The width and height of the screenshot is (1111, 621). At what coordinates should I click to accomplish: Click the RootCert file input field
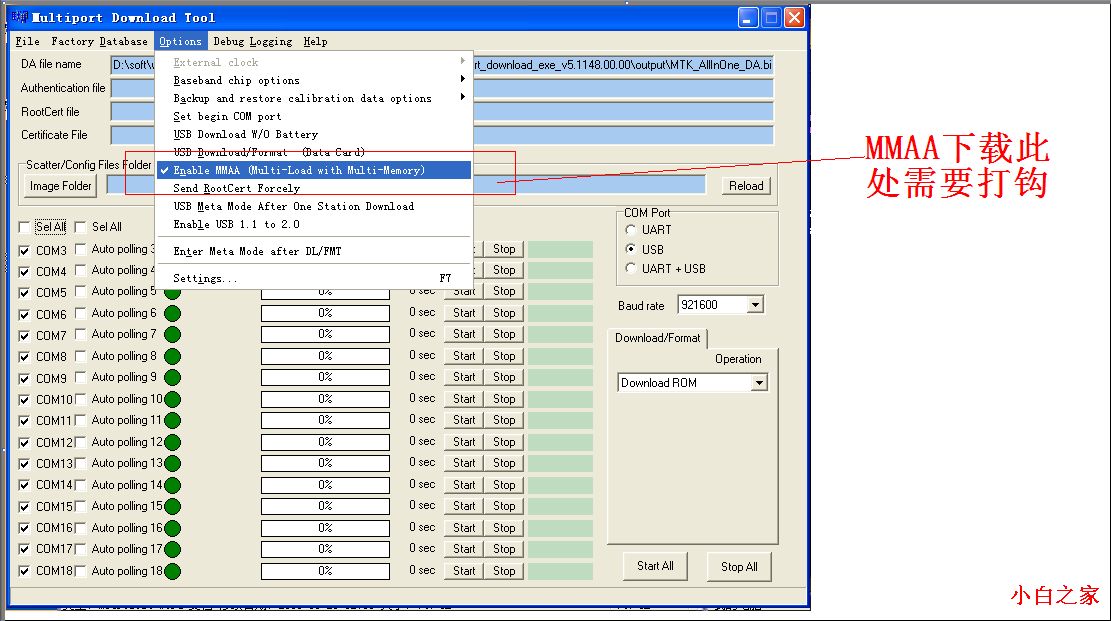442,111
